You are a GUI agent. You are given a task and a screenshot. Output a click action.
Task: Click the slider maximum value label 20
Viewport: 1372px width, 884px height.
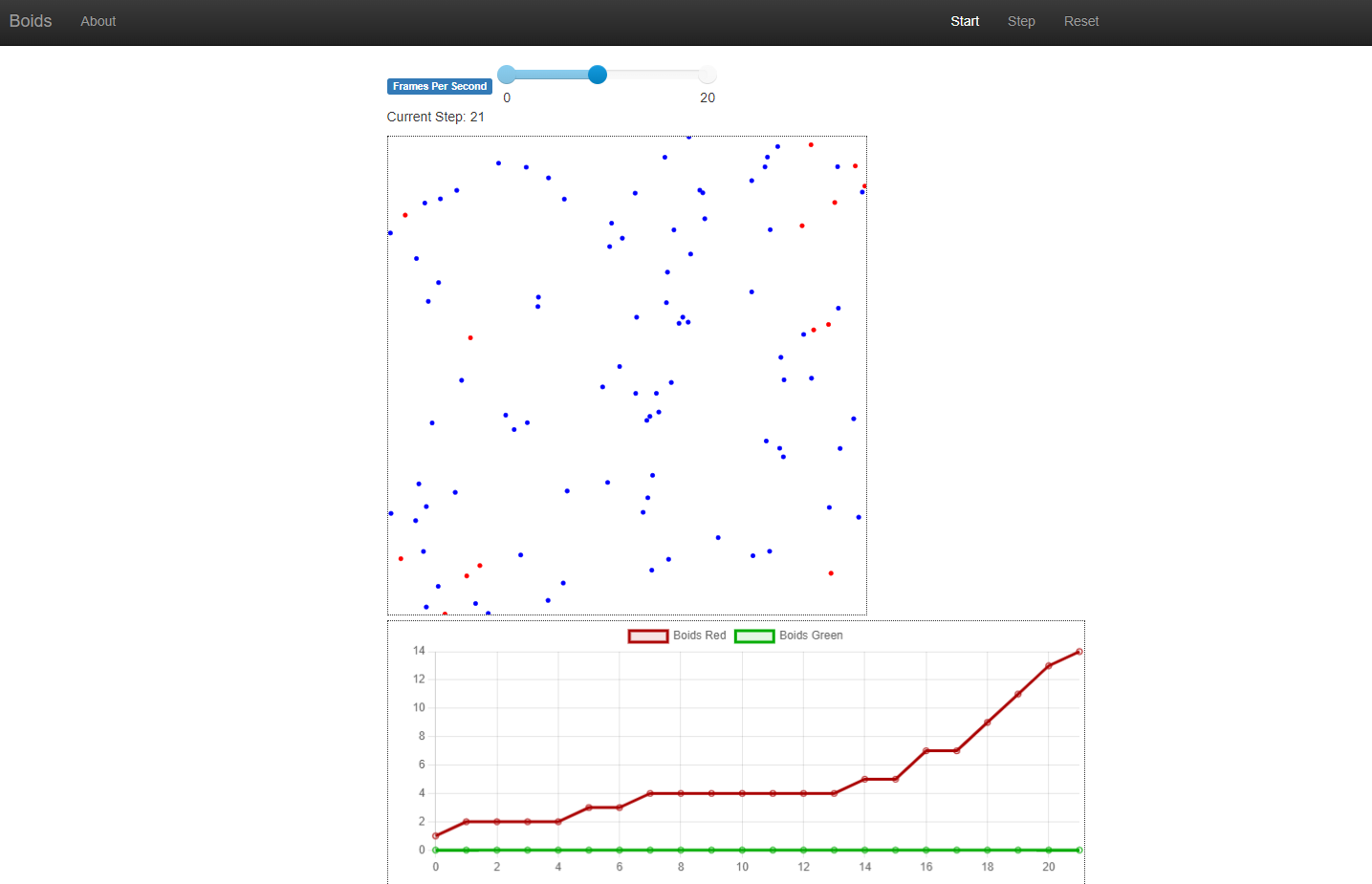[708, 97]
